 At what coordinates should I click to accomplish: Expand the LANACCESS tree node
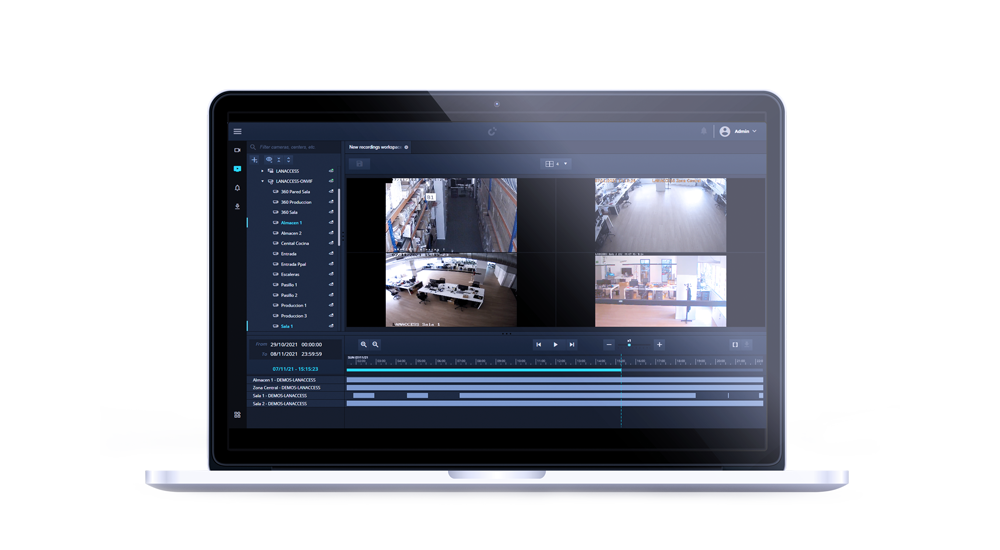pos(262,171)
